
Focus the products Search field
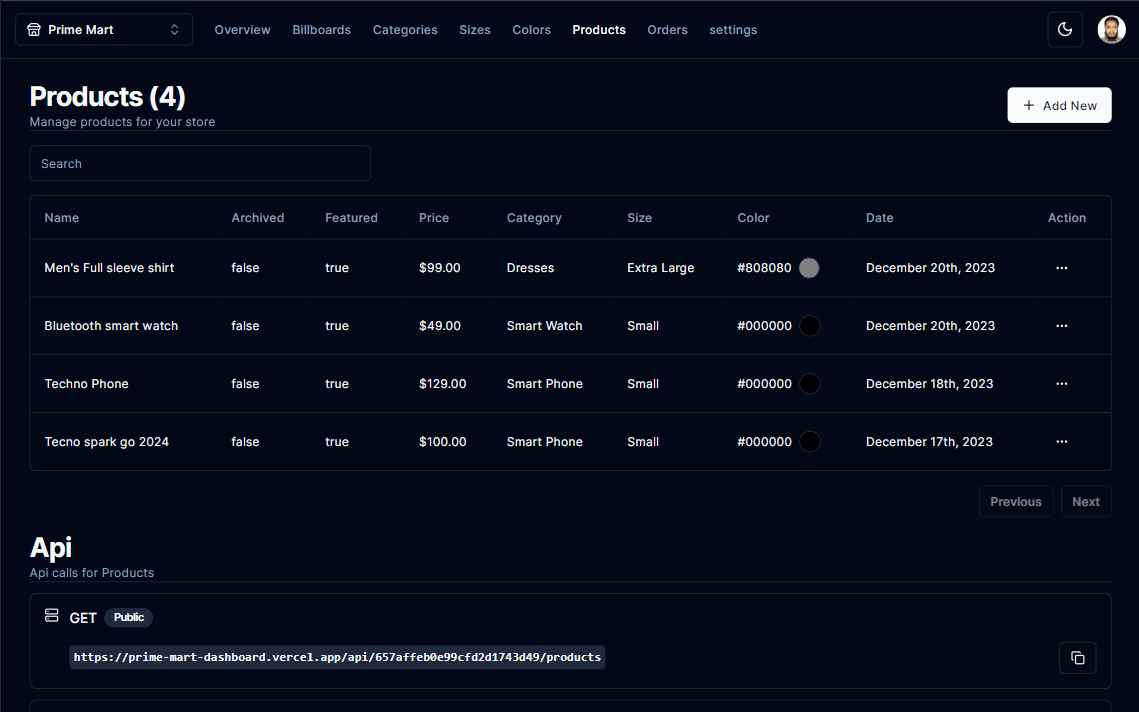coord(200,163)
